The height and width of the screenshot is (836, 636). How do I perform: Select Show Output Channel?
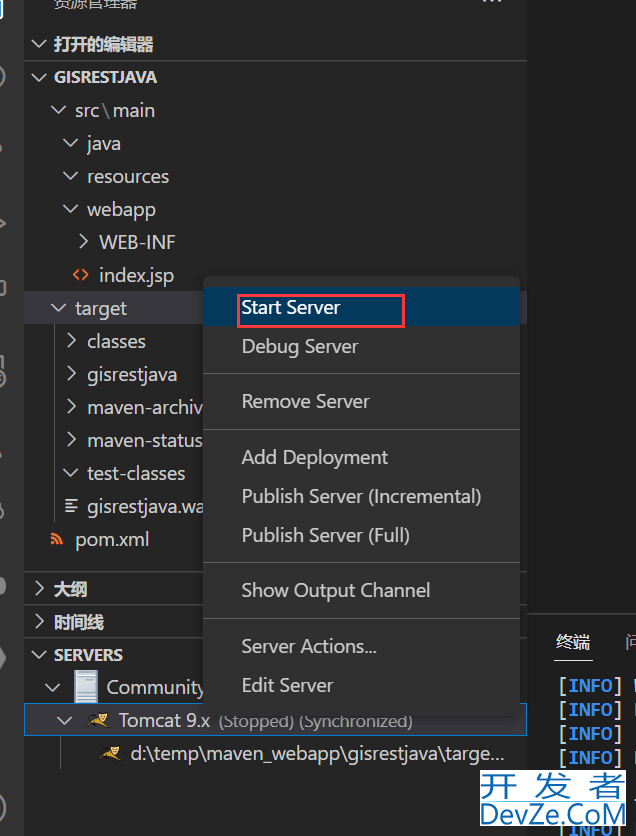(361, 590)
